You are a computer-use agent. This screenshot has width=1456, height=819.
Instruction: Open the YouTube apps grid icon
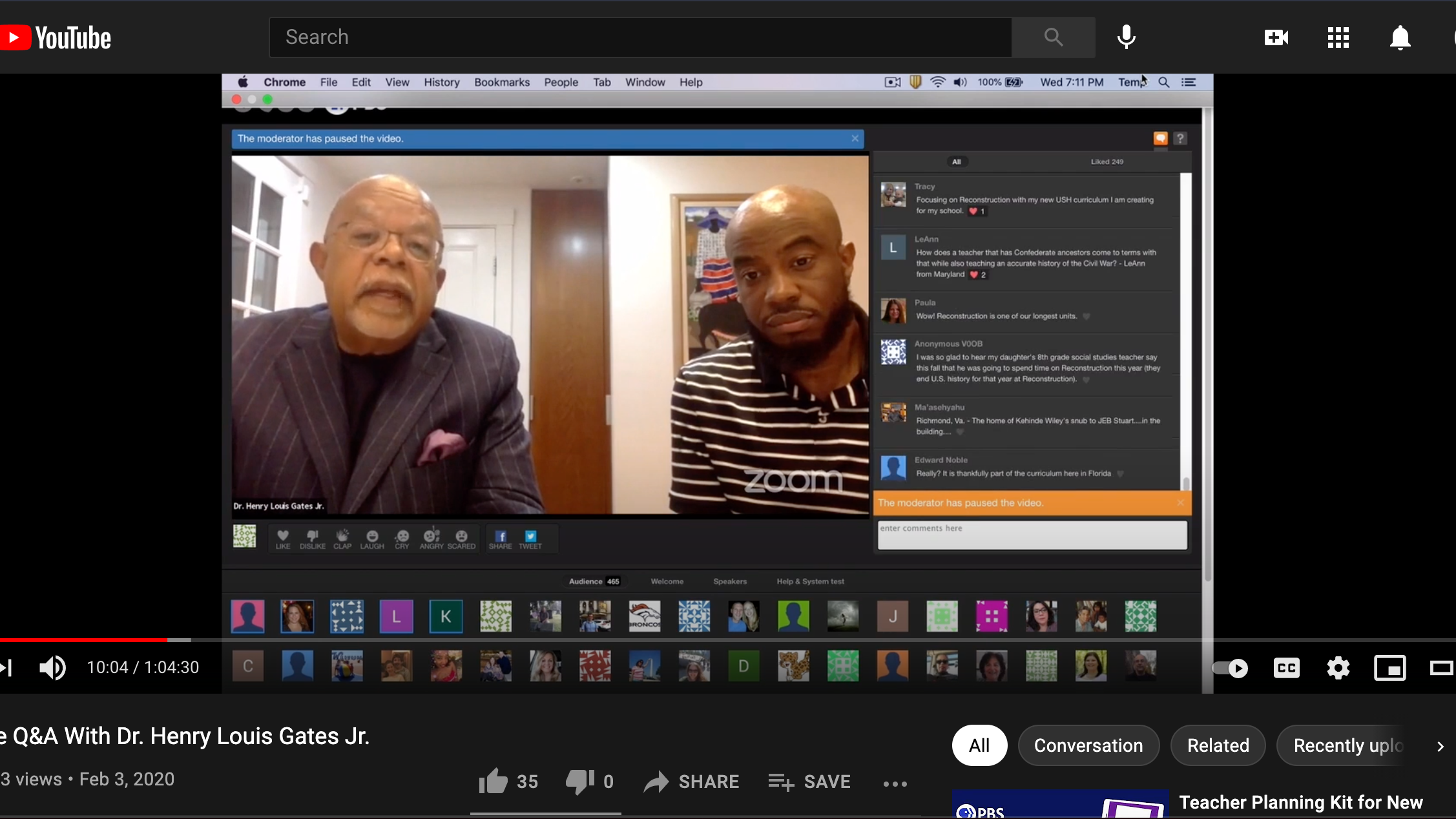pyautogui.click(x=1338, y=37)
